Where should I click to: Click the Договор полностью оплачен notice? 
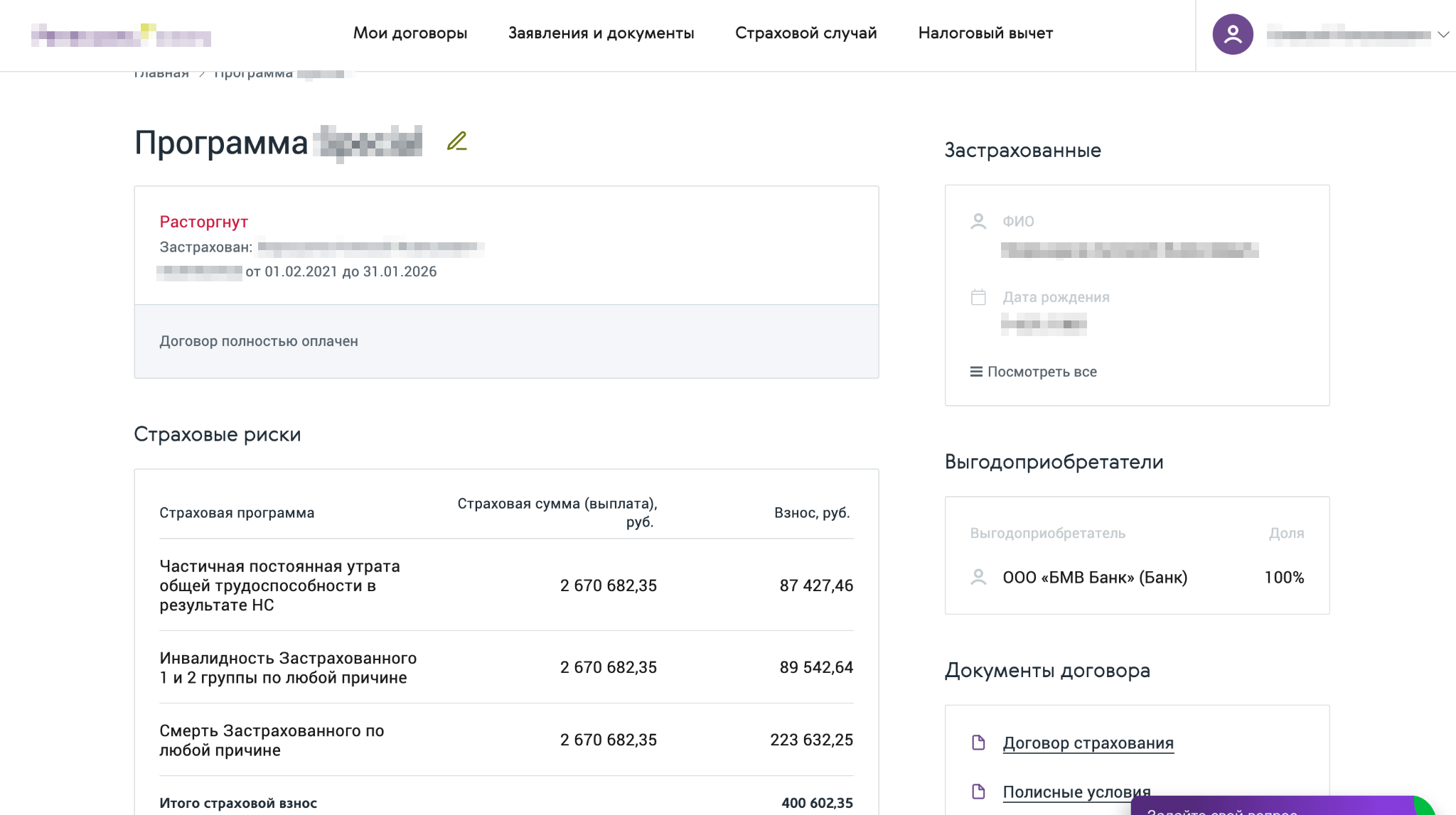(259, 341)
